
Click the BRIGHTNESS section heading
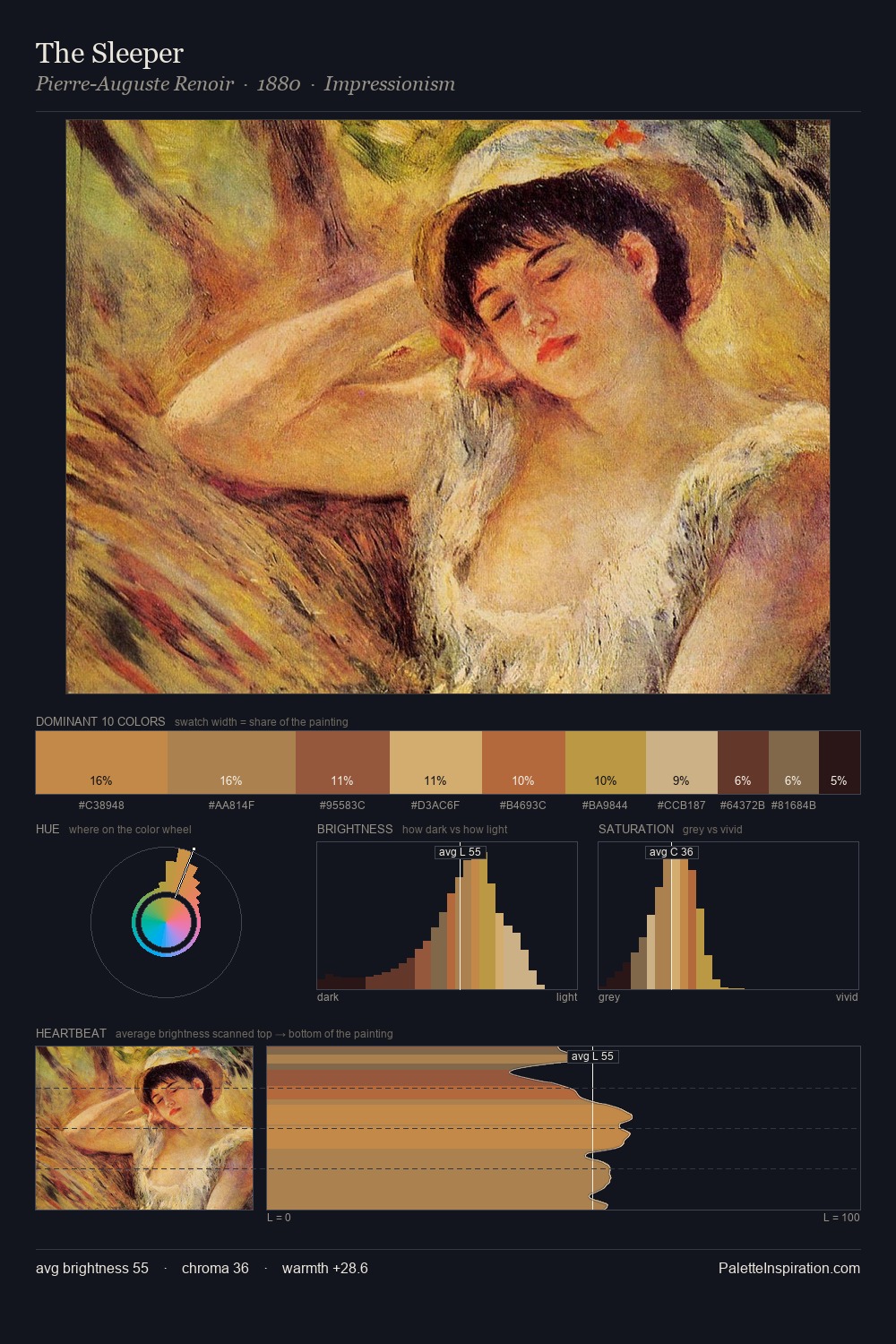point(355,829)
